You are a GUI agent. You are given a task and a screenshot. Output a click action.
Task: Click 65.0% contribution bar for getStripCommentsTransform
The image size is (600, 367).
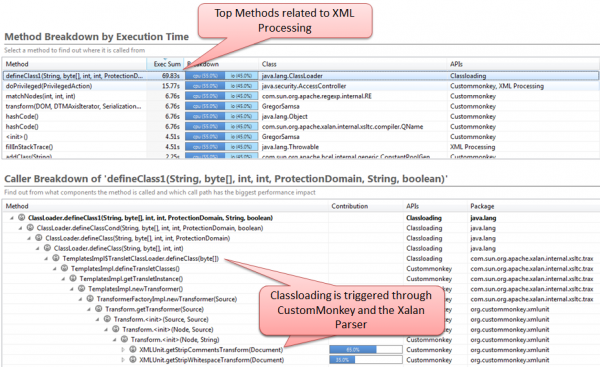click(x=365, y=349)
